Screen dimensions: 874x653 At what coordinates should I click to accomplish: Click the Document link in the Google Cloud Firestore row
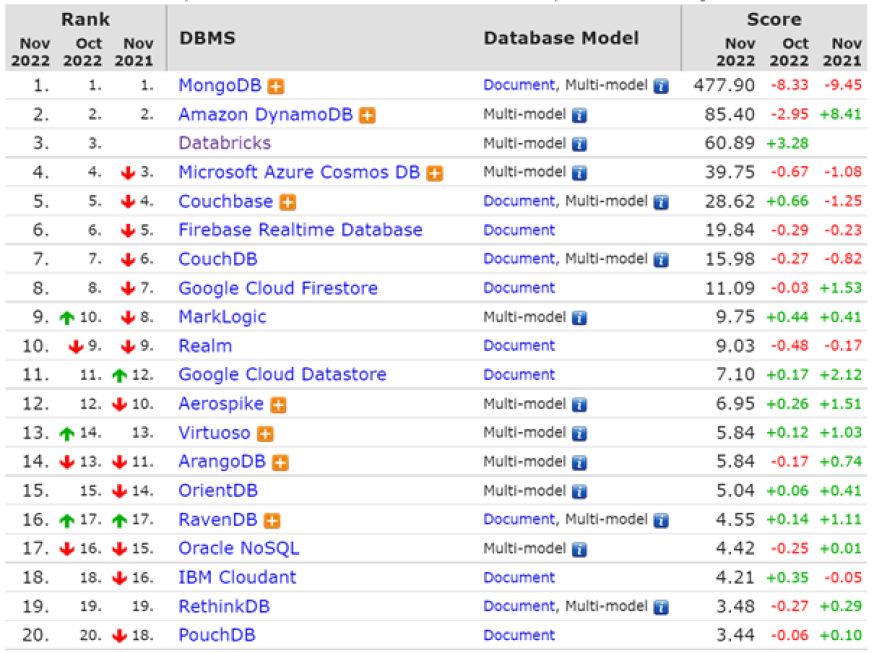[x=519, y=288]
